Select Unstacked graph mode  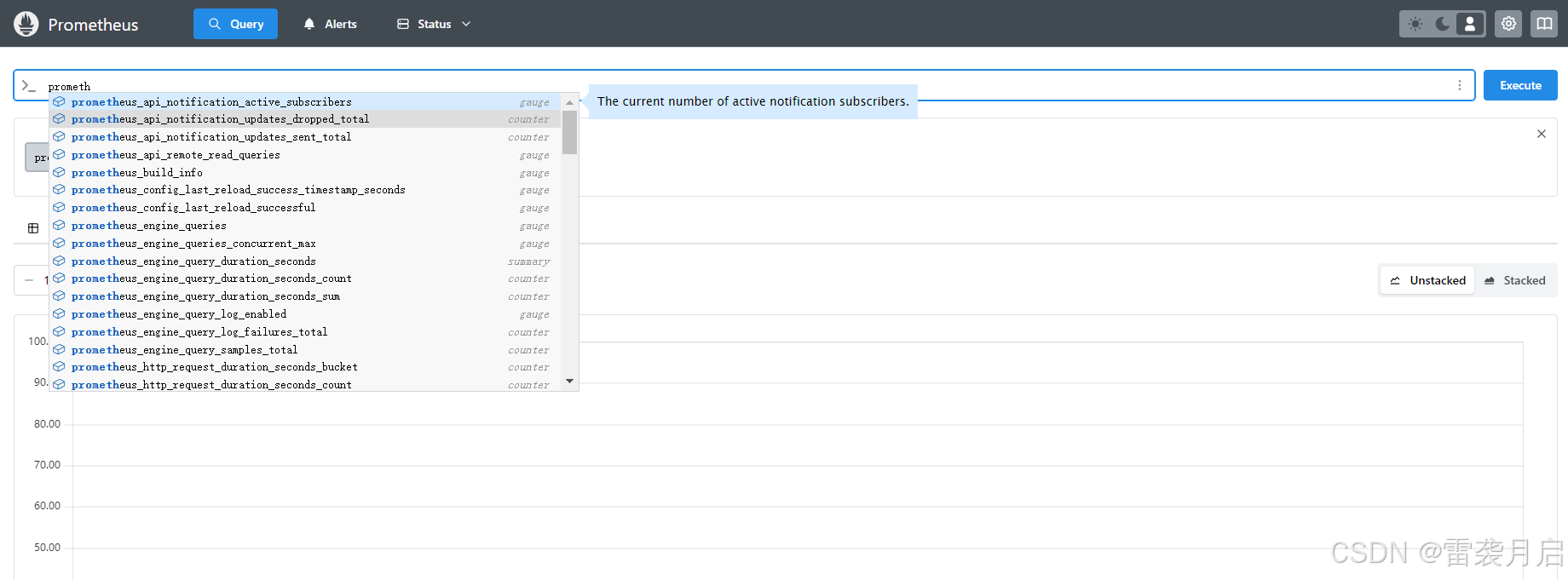(x=1427, y=280)
